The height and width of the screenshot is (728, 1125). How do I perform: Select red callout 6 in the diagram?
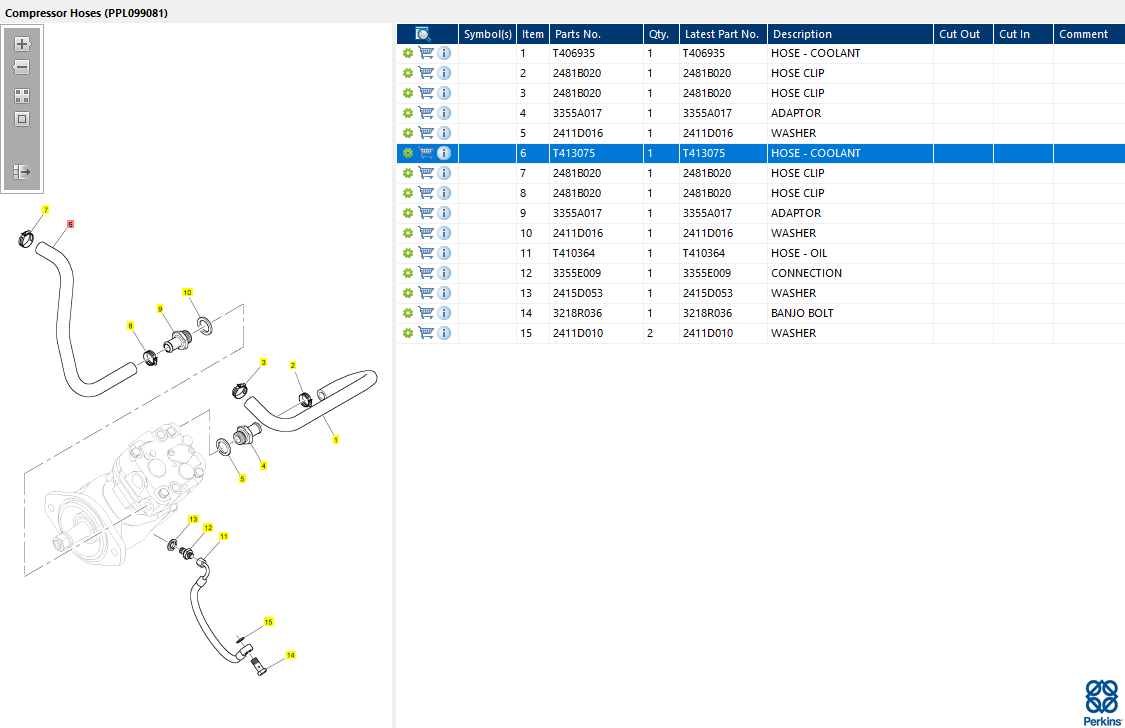click(x=70, y=224)
